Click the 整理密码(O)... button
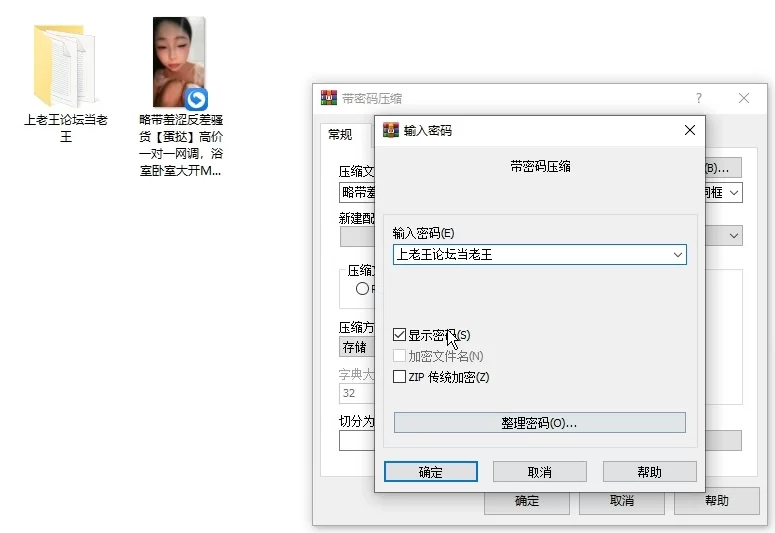The width and height of the screenshot is (775, 533). click(540, 423)
